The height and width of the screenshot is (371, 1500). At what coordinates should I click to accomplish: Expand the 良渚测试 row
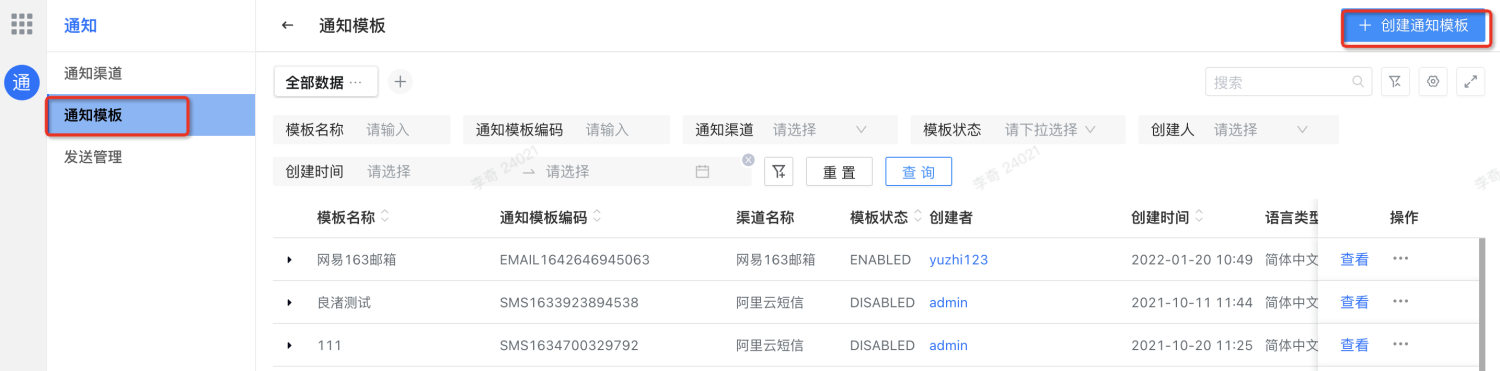(290, 303)
